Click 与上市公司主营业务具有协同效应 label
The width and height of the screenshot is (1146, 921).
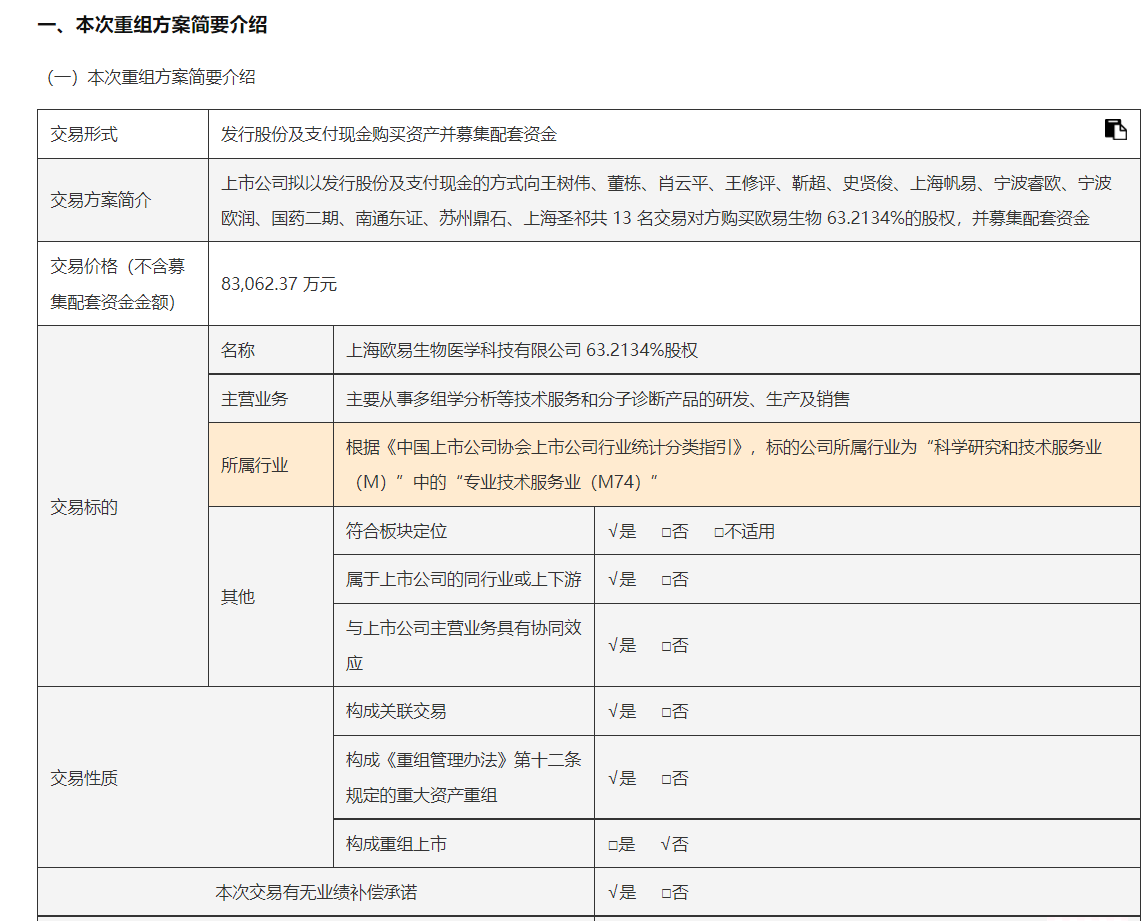coord(463,645)
